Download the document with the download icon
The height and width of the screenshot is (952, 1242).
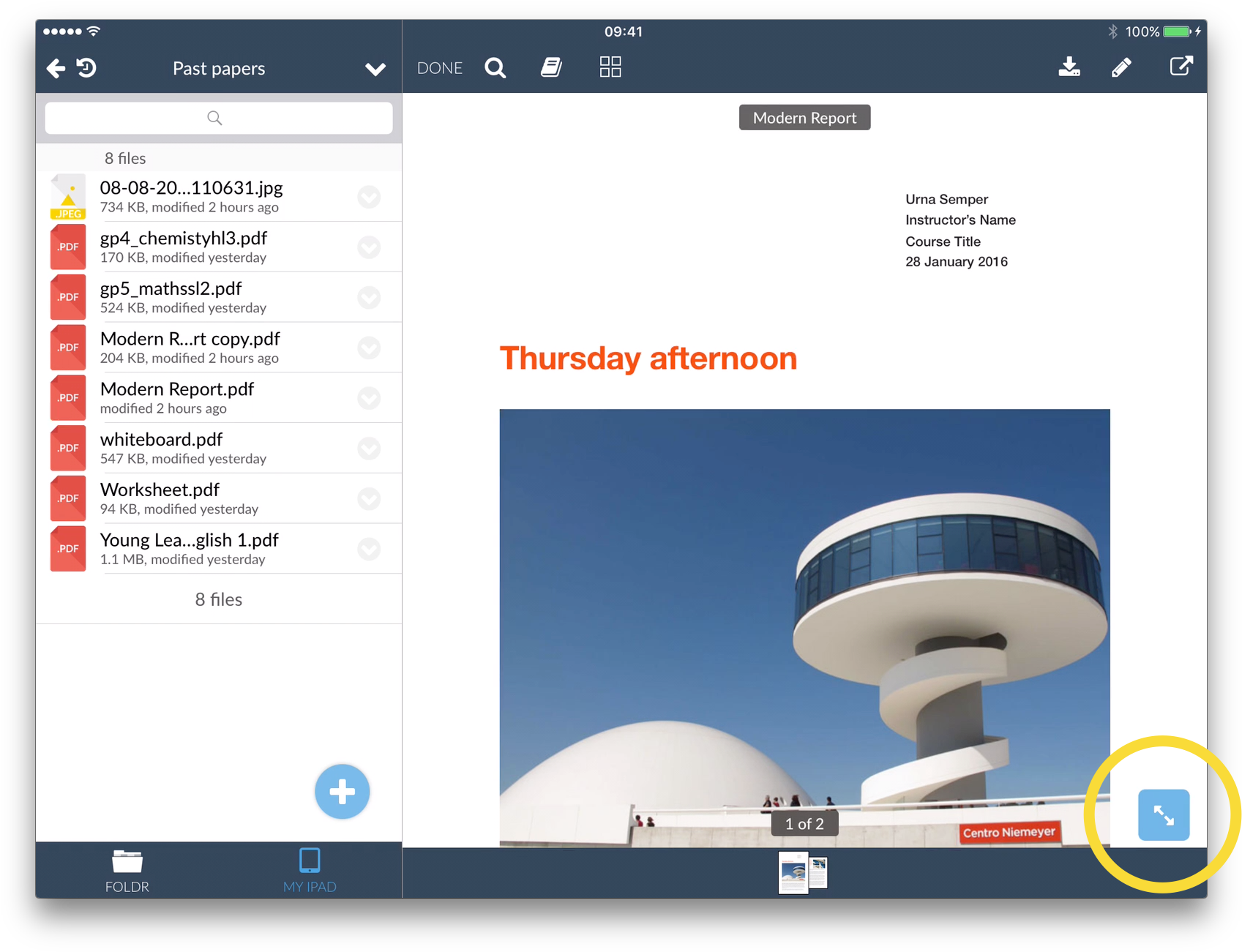(x=1069, y=67)
